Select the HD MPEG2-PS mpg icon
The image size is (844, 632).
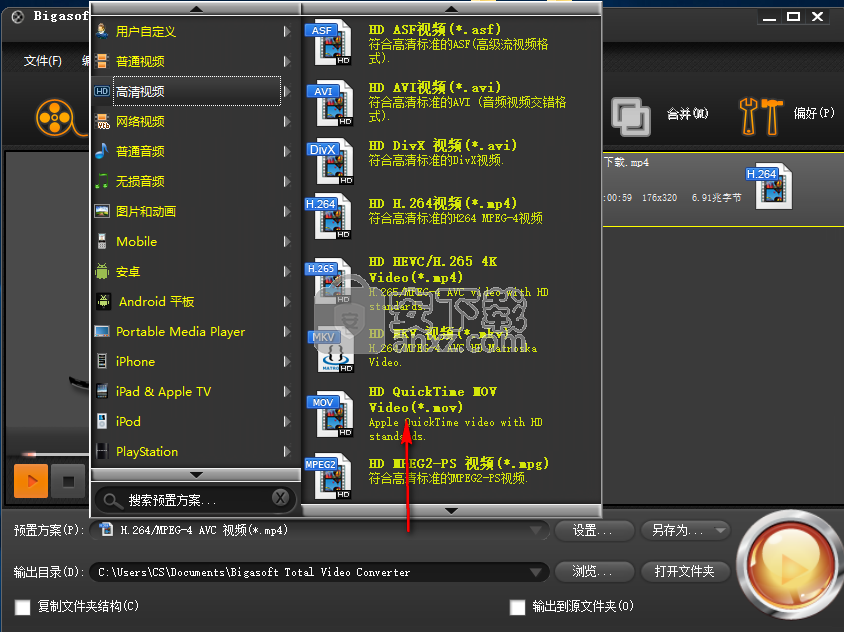(x=329, y=477)
